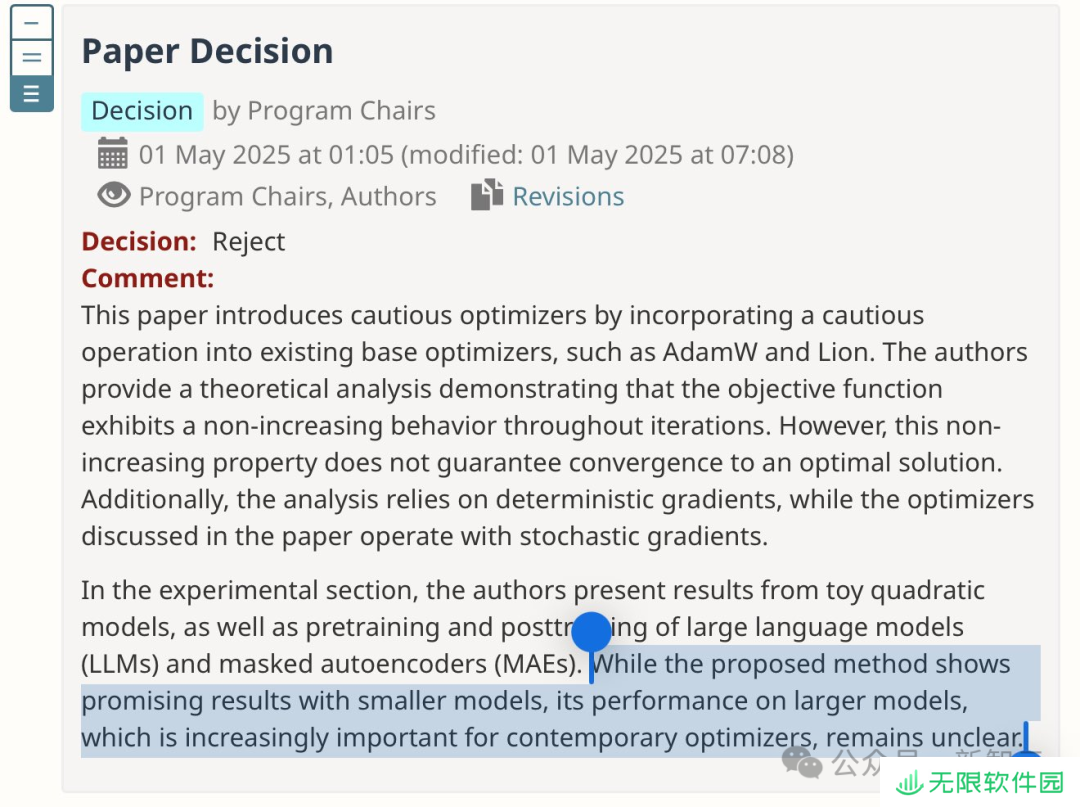Screen dimensions: 1080x807
Task: Click the green 无限软件园 logo icon
Action: click(909, 783)
